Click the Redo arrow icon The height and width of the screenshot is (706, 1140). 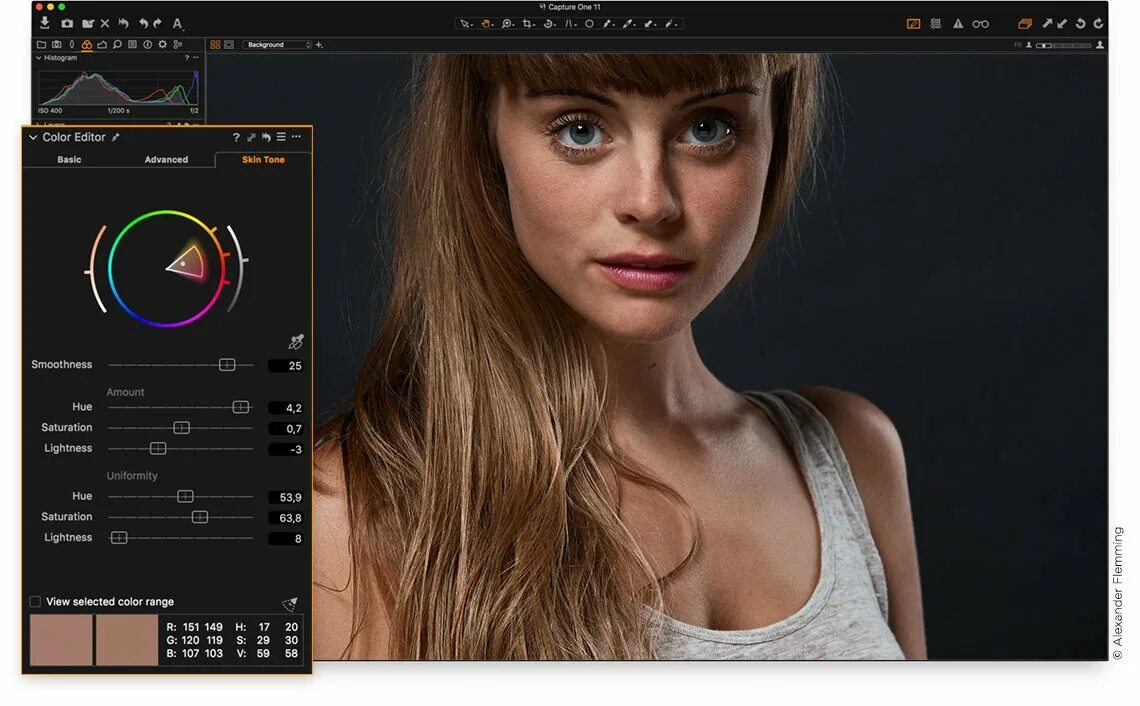click(x=157, y=23)
